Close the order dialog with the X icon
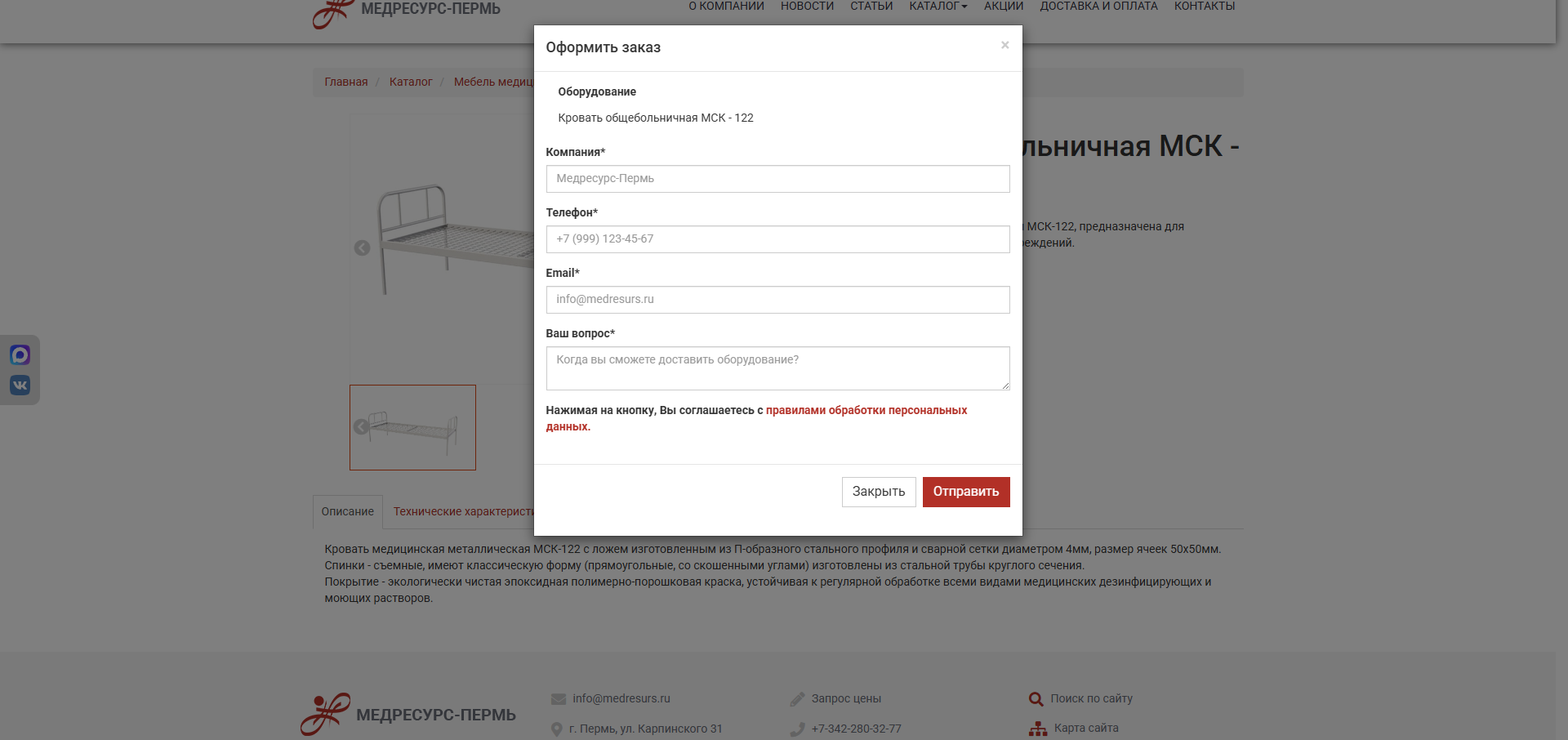This screenshot has width=1568, height=740. click(1004, 45)
